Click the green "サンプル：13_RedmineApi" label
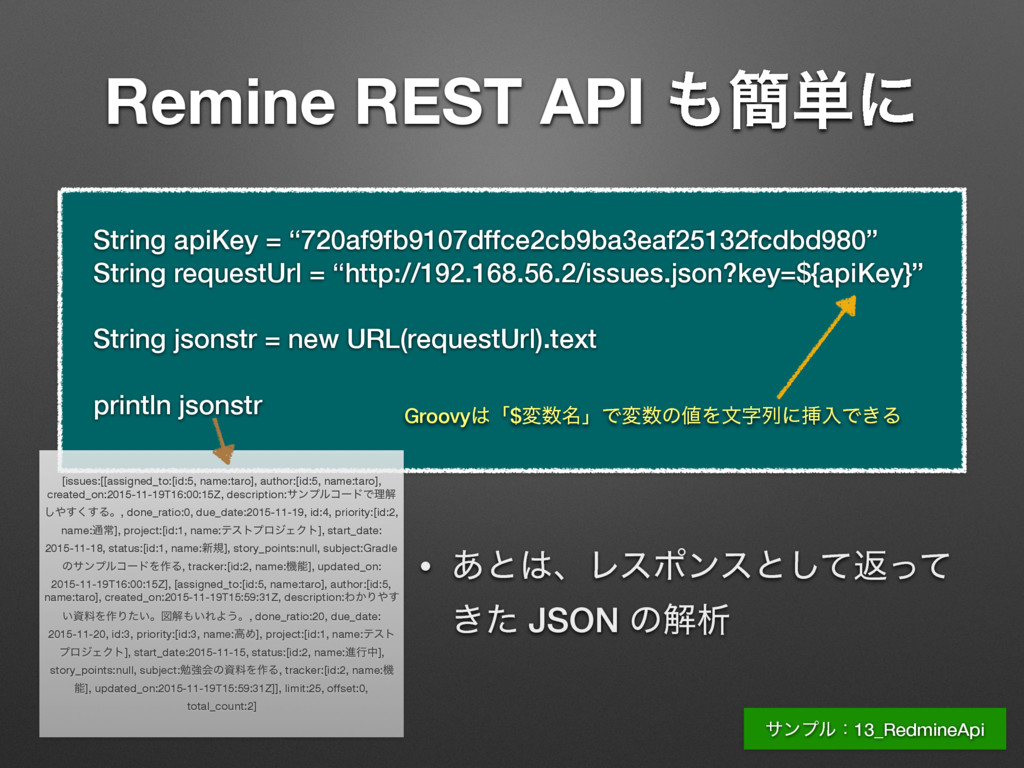 pos(874,729)
